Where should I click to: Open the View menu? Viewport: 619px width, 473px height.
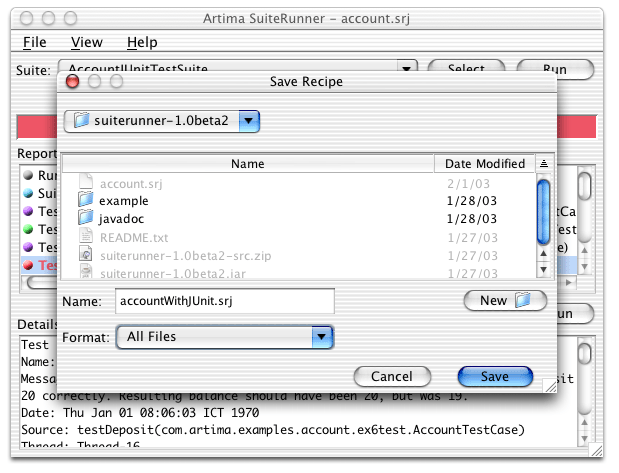86,42
